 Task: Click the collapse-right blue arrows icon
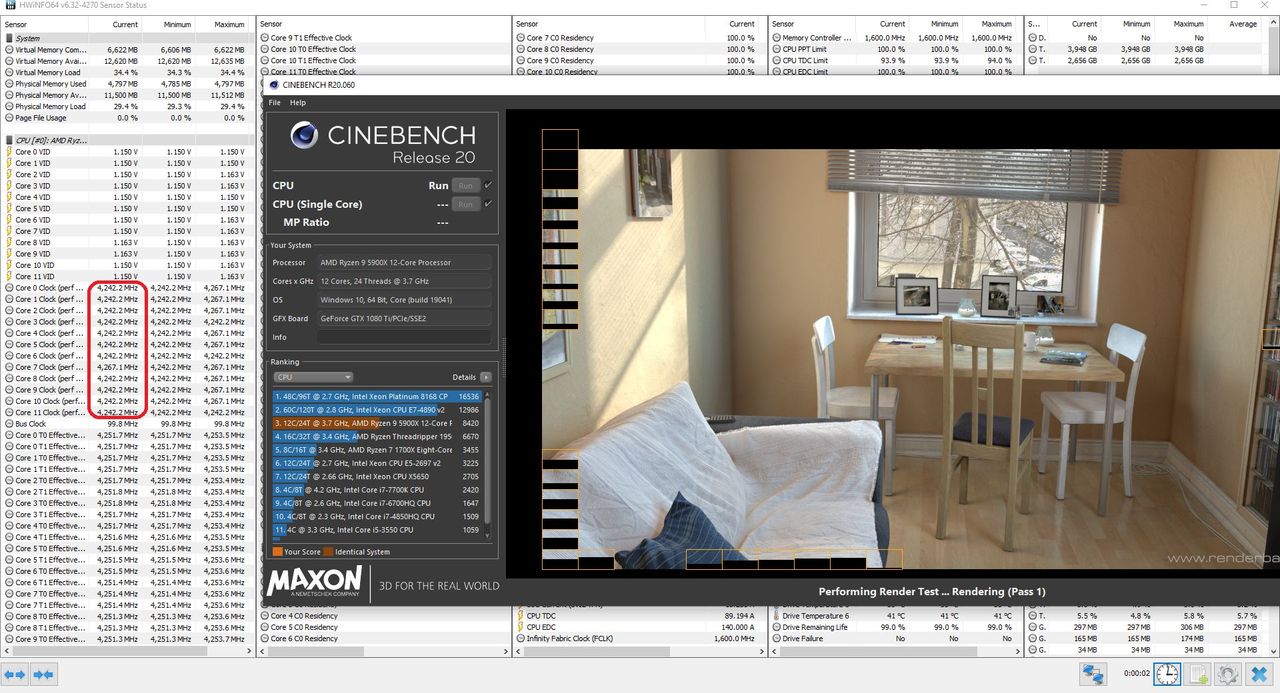43,675
